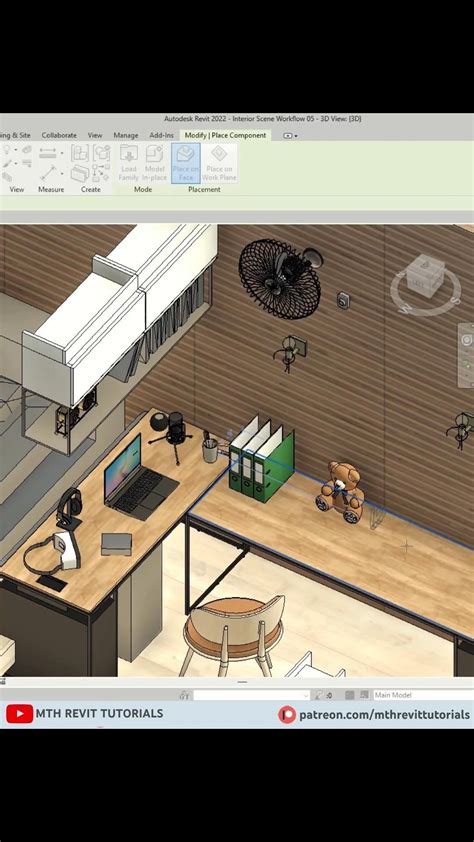Select the Modify | Place Component tab
This screenshot has height=842, width=474.
225,135
